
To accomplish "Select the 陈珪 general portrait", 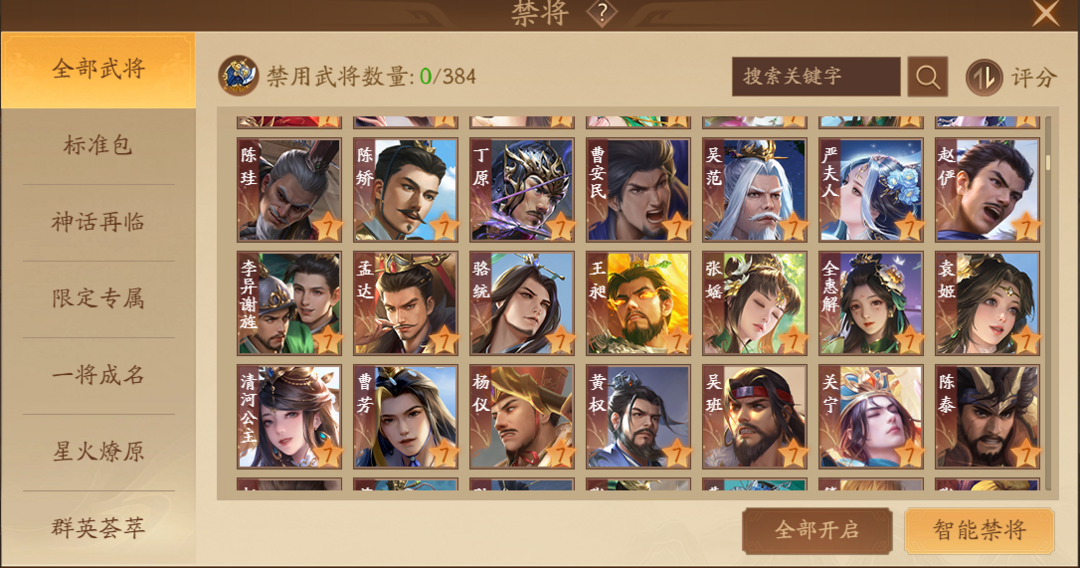I will pos(289,190).
